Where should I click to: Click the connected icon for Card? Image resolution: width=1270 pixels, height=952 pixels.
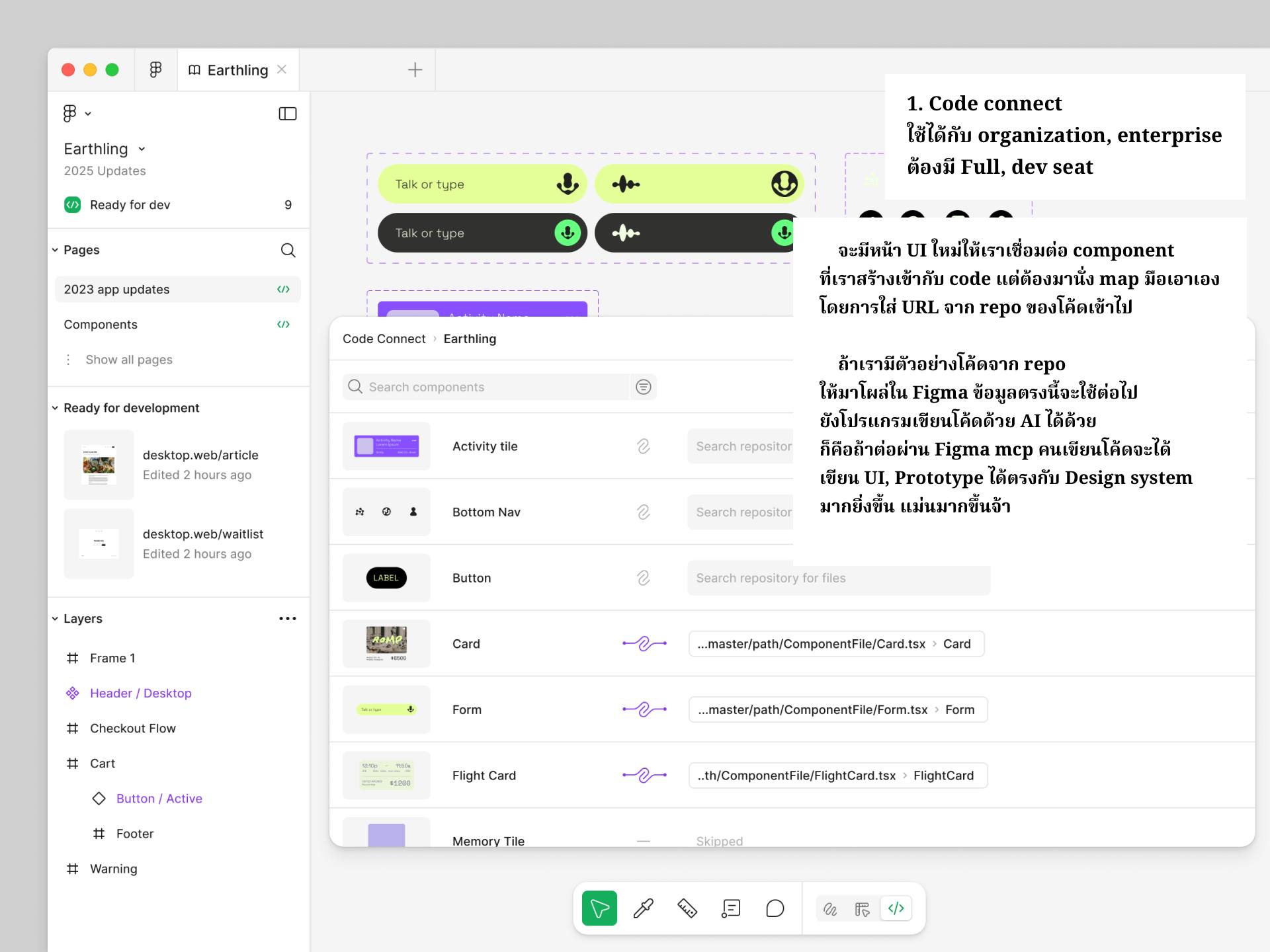[x=644, y=643]
